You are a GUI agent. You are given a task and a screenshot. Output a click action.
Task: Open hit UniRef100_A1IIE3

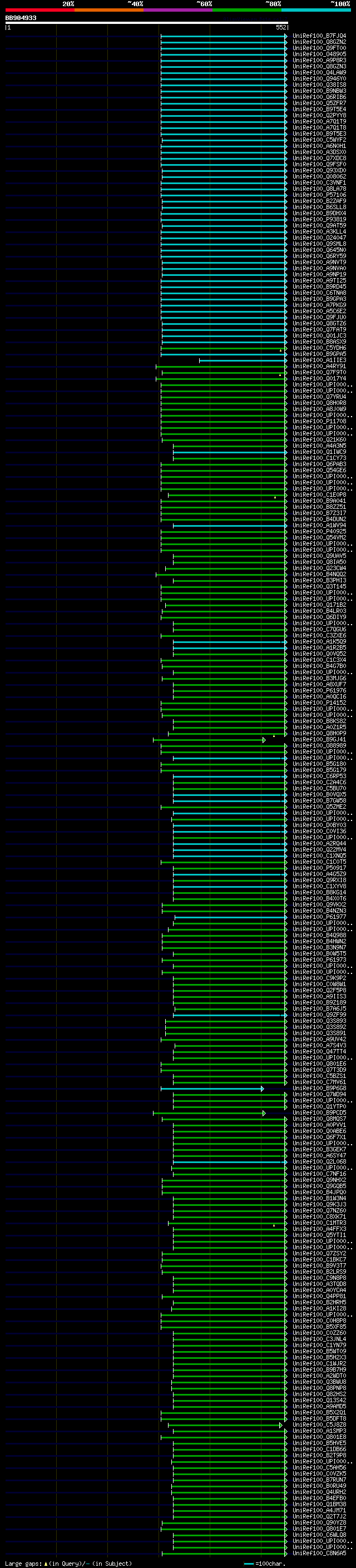click(319, 360)
